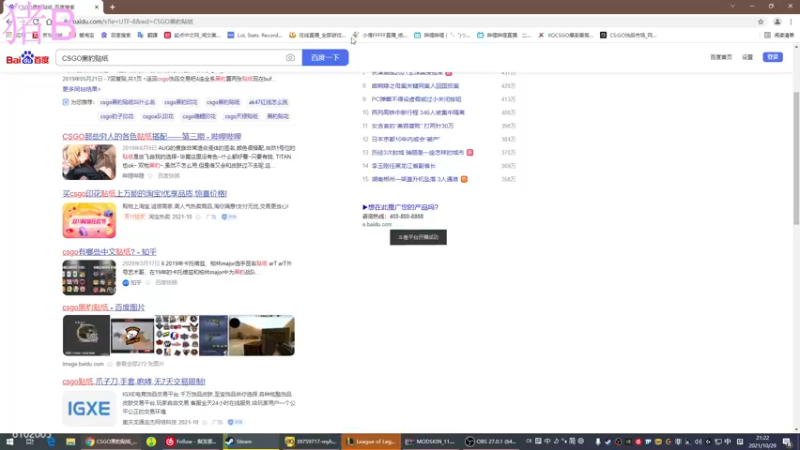800x450 pixels.
Task: Open the notification center icon
Action: (x=787, y=441)
